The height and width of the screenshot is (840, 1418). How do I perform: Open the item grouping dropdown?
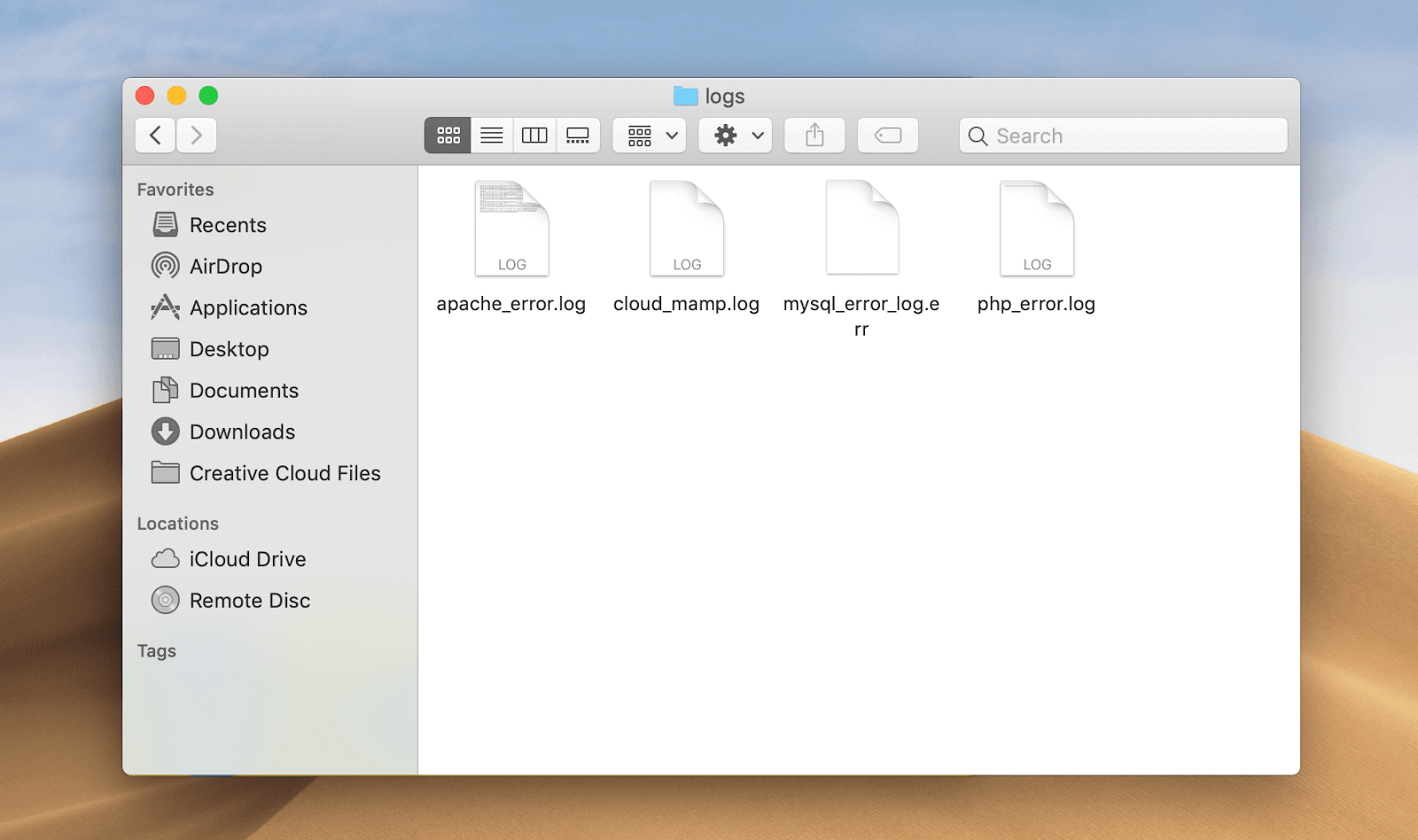[x=650, y=135]
